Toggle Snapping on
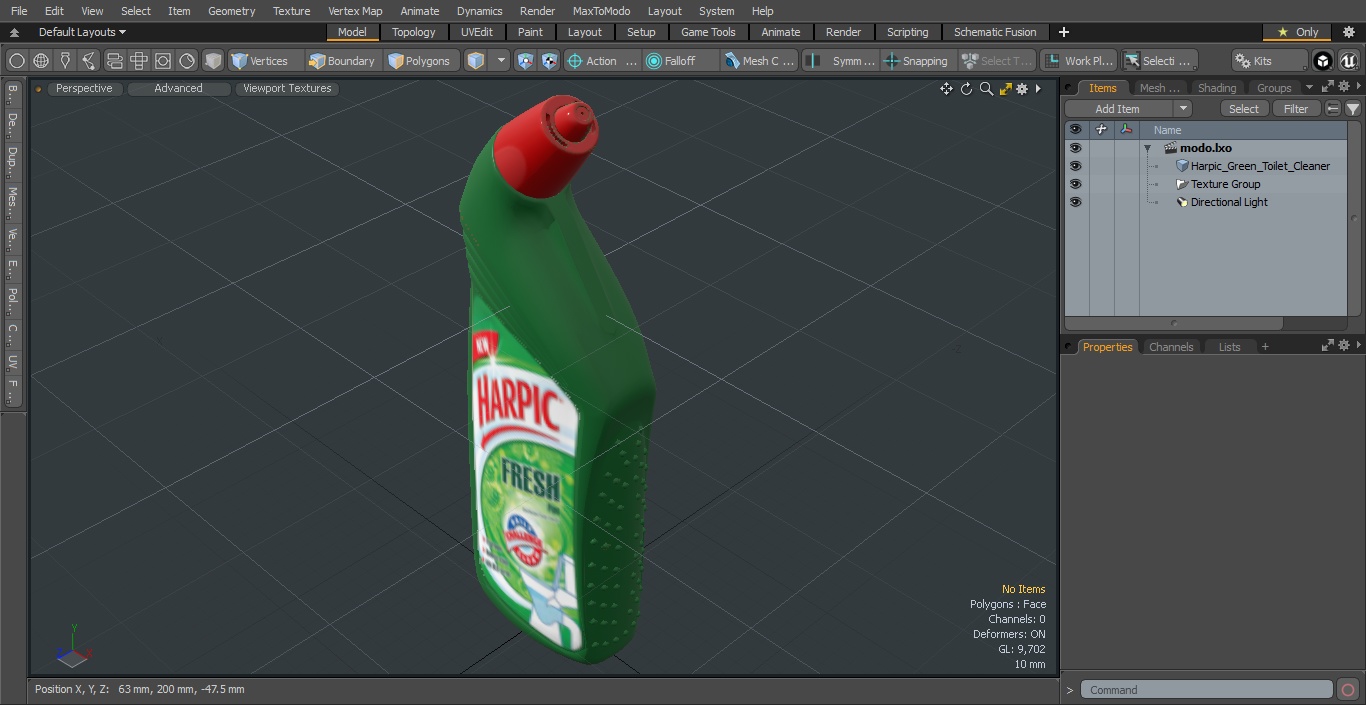Screen dimensions: 1366x705 tap(916, 61)
